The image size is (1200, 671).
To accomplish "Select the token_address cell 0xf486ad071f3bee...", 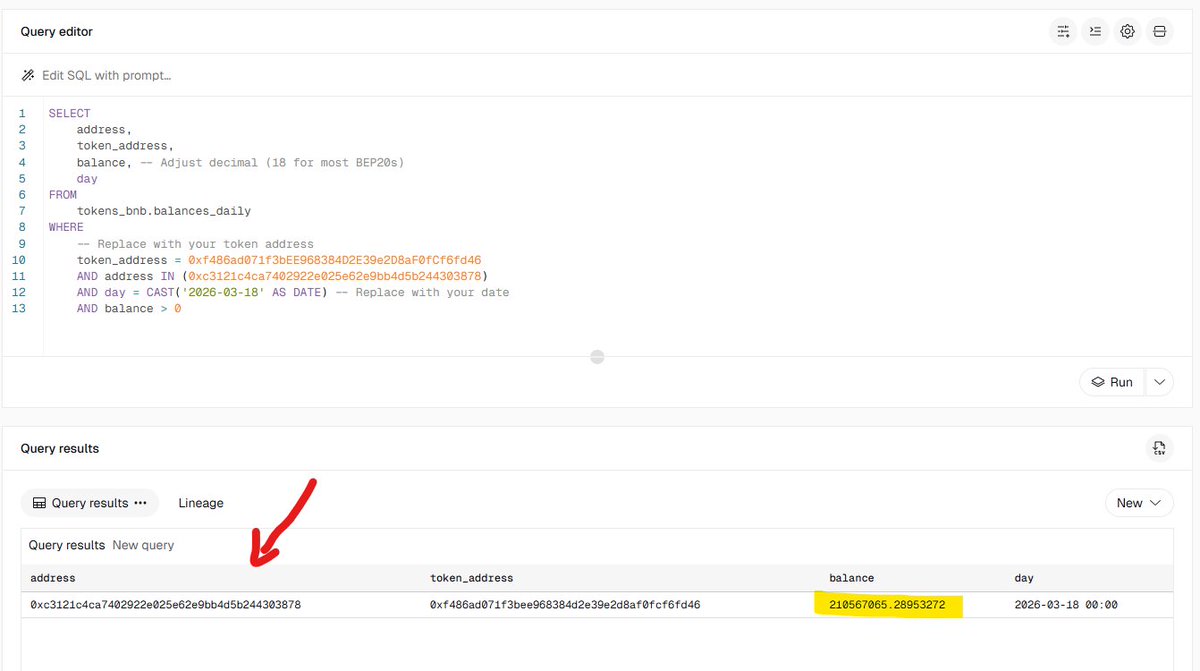I will (x=565, y=605).
